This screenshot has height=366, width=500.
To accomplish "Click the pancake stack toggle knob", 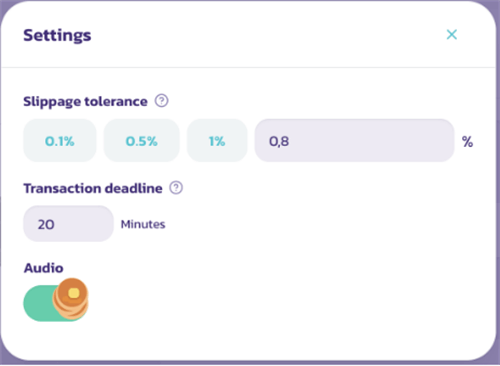I will pyautogui.click(x=71, y=299).
